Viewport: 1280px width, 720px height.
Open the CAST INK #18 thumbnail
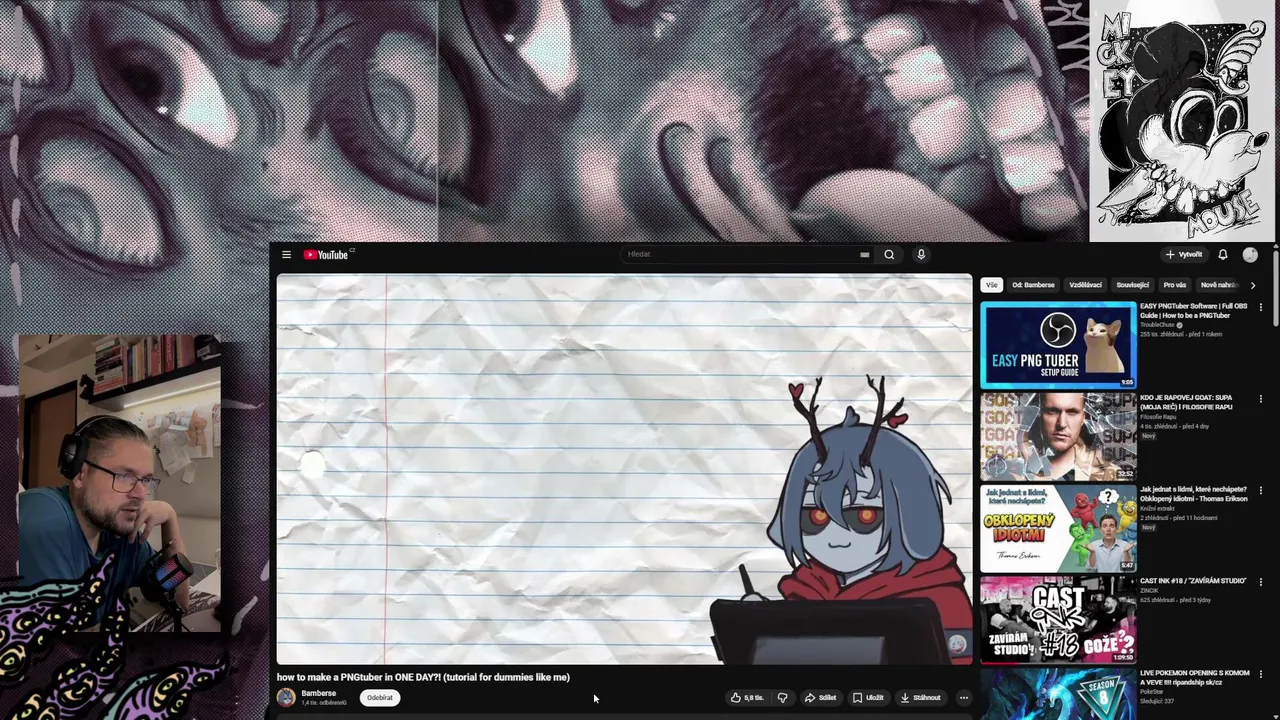[x=1058, y=620]
